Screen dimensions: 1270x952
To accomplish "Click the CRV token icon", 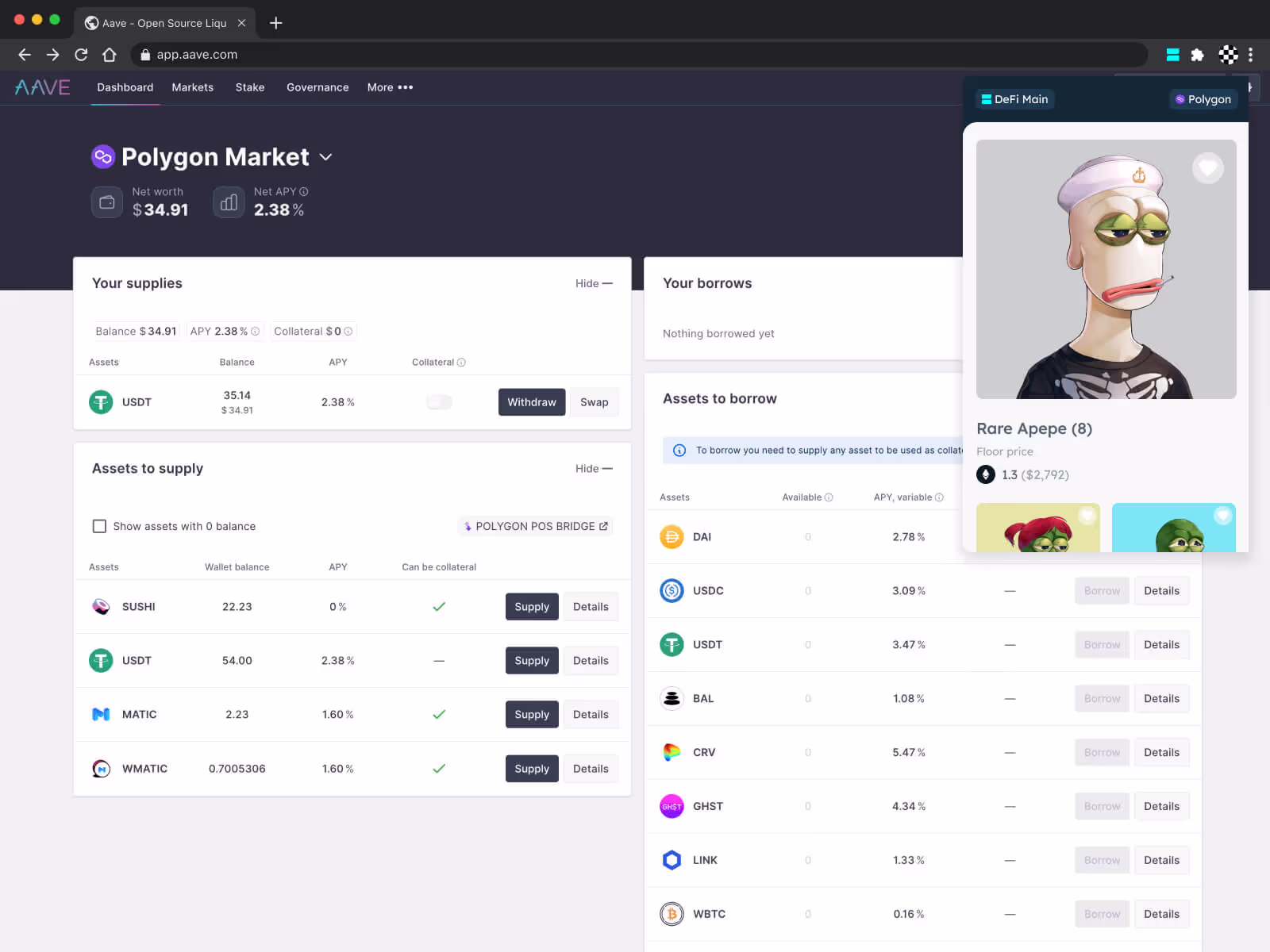I will (672, 753).
